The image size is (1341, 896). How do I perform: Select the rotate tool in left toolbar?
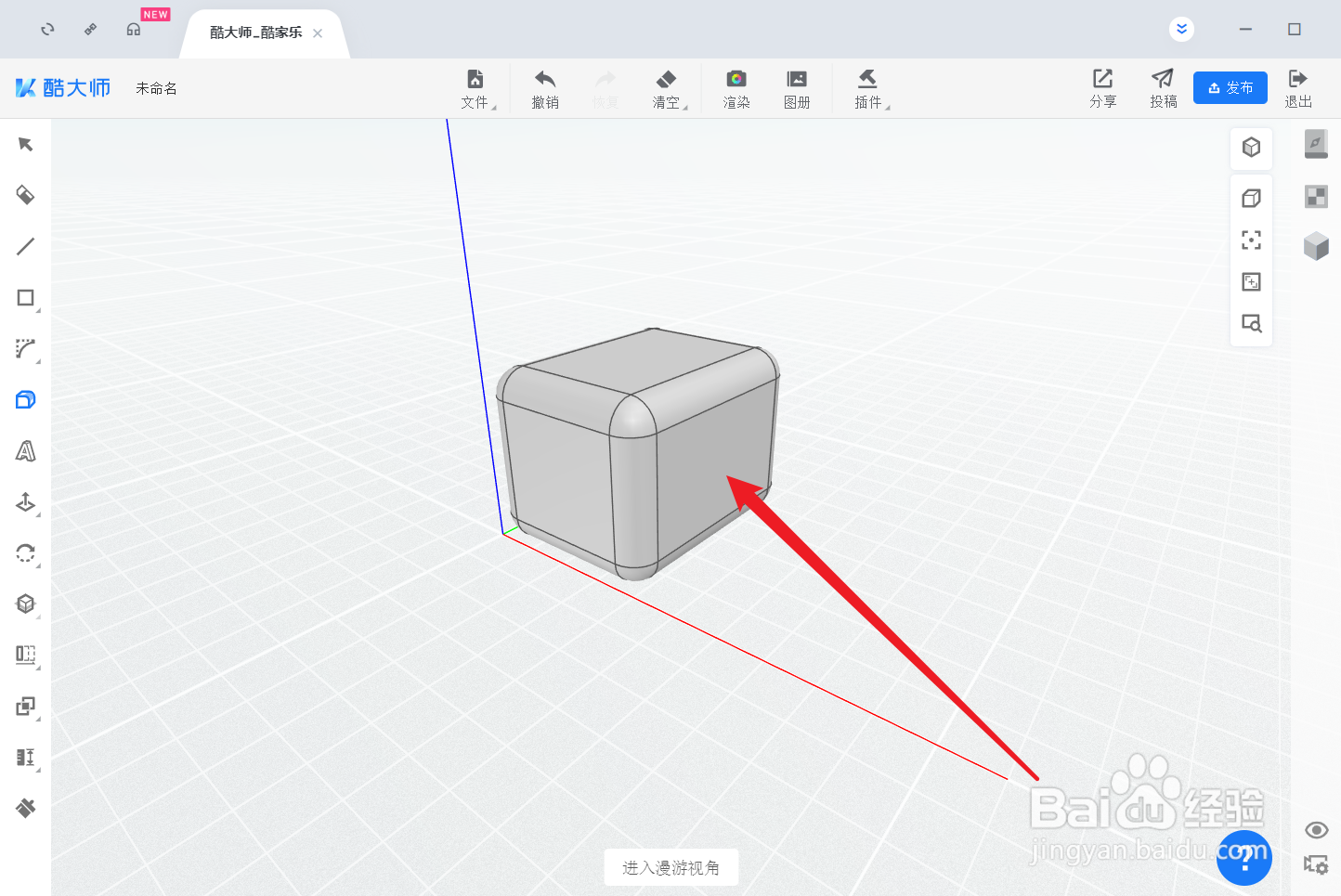pos(25,553)
